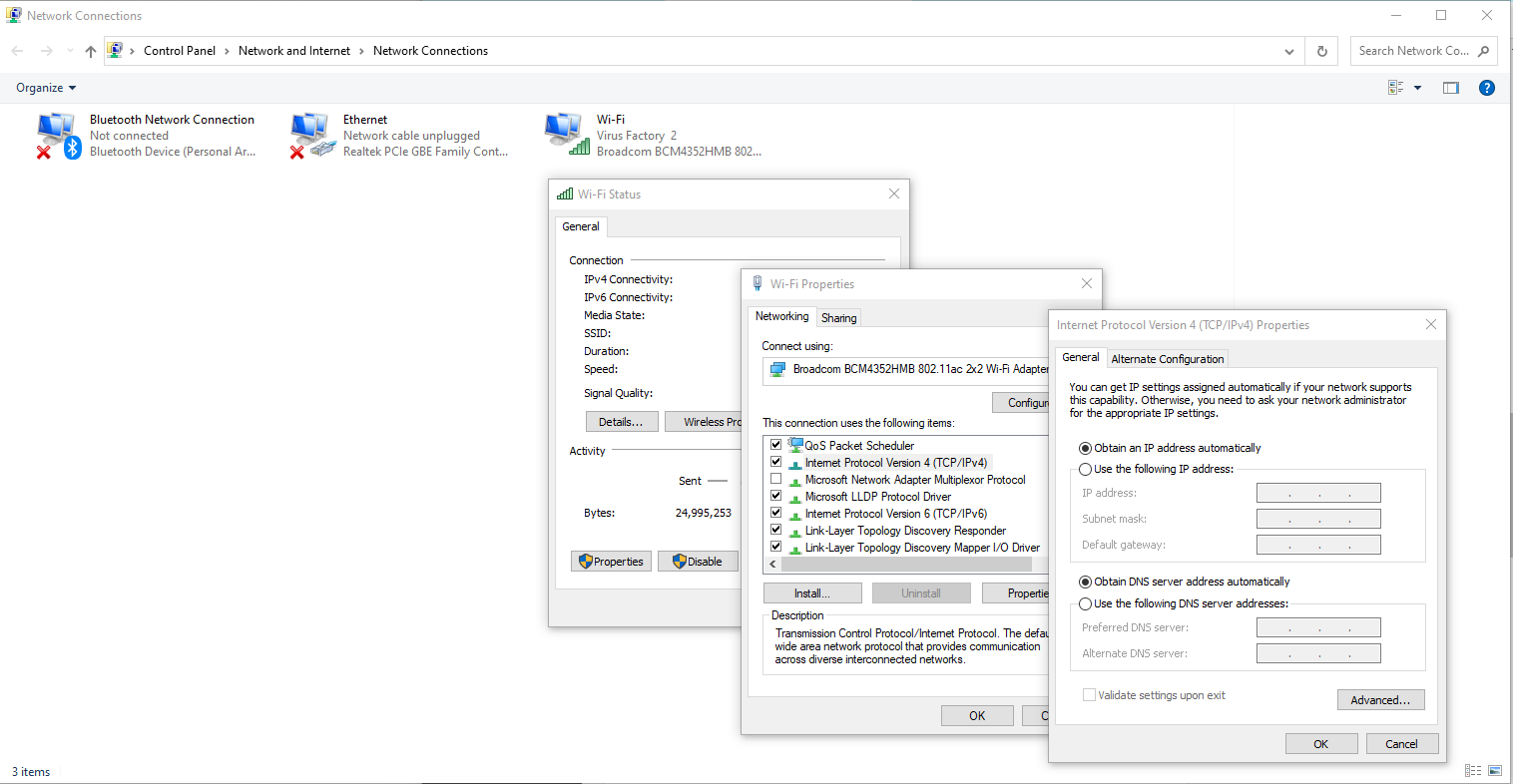The image size is (1513, 784).
Task: Choose Use the following DNS server addresses
Action: point(1085,603)
